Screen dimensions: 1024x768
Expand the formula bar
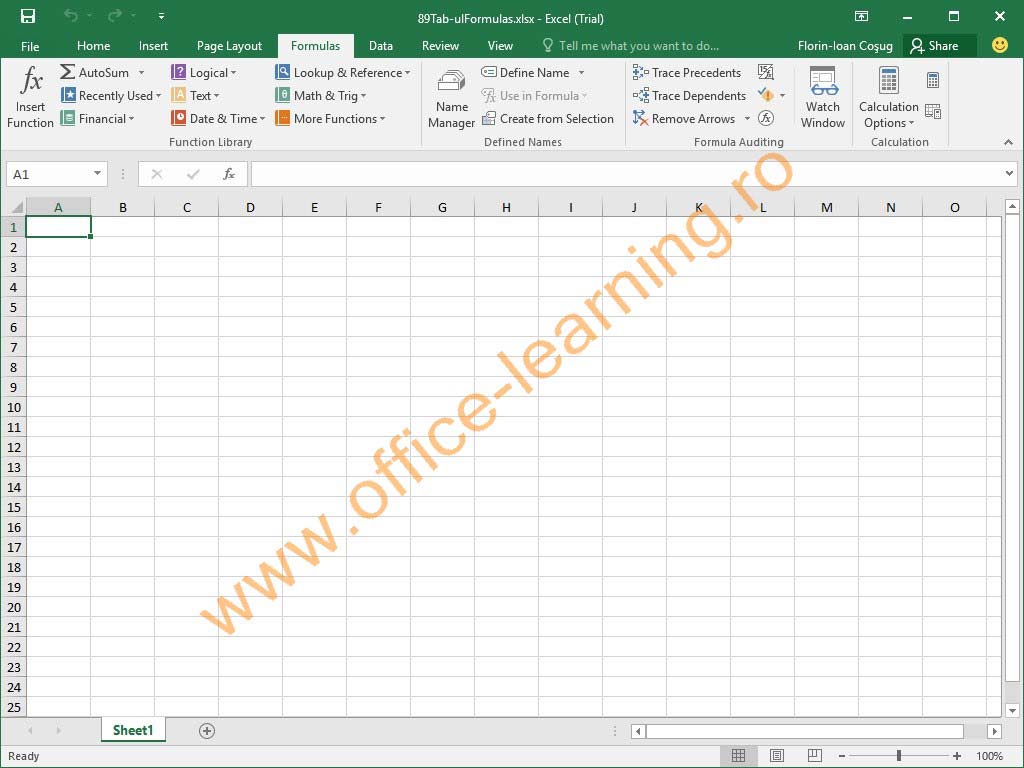click(x=1009, y=174)
